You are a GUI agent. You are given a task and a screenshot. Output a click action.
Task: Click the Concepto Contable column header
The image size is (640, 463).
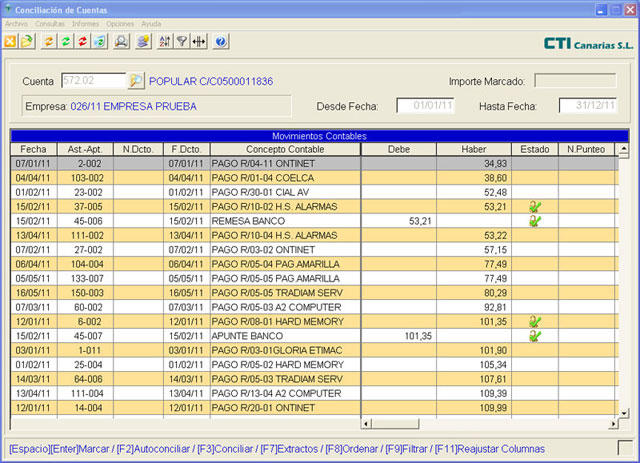click(x=284, y=149)
